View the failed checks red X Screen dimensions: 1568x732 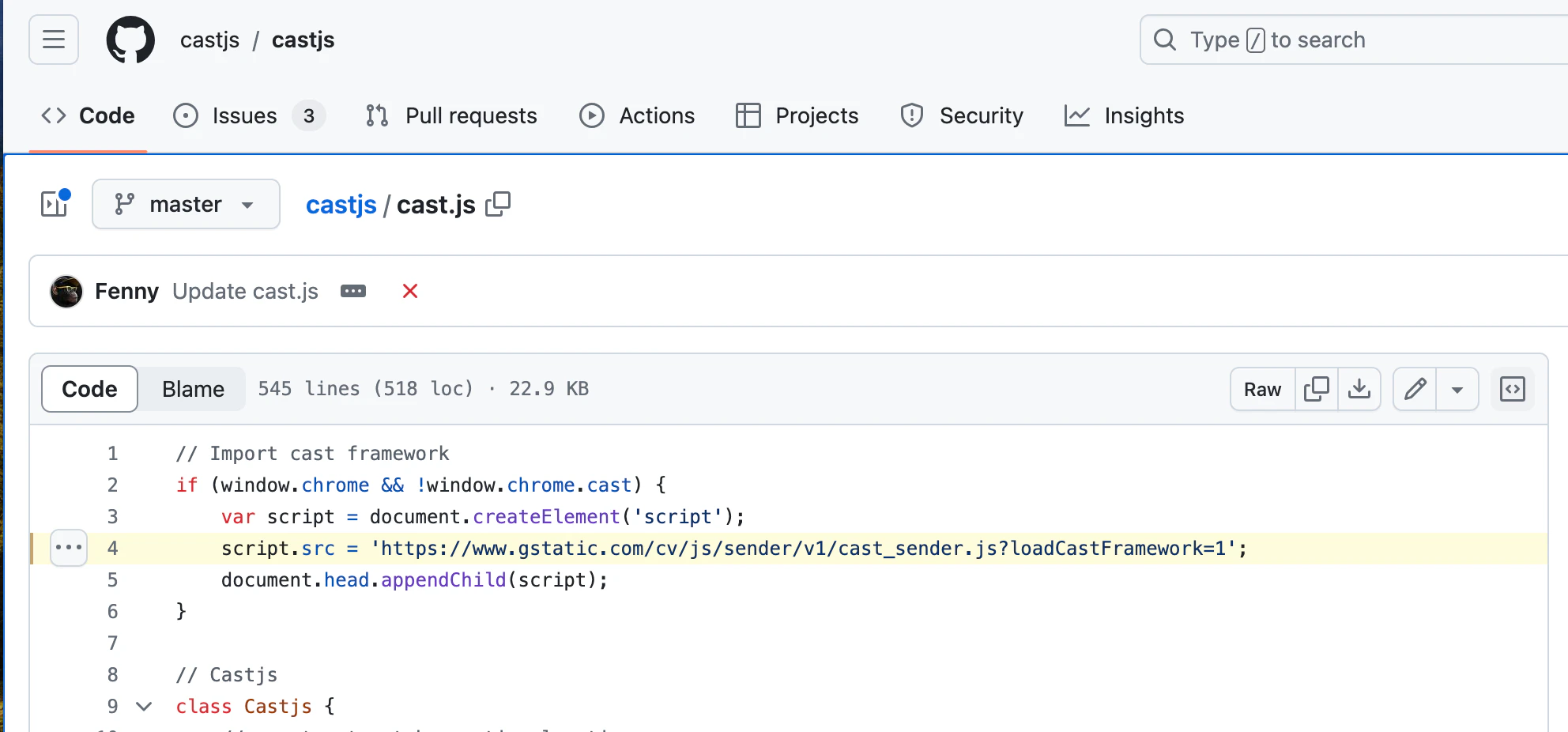409,291
